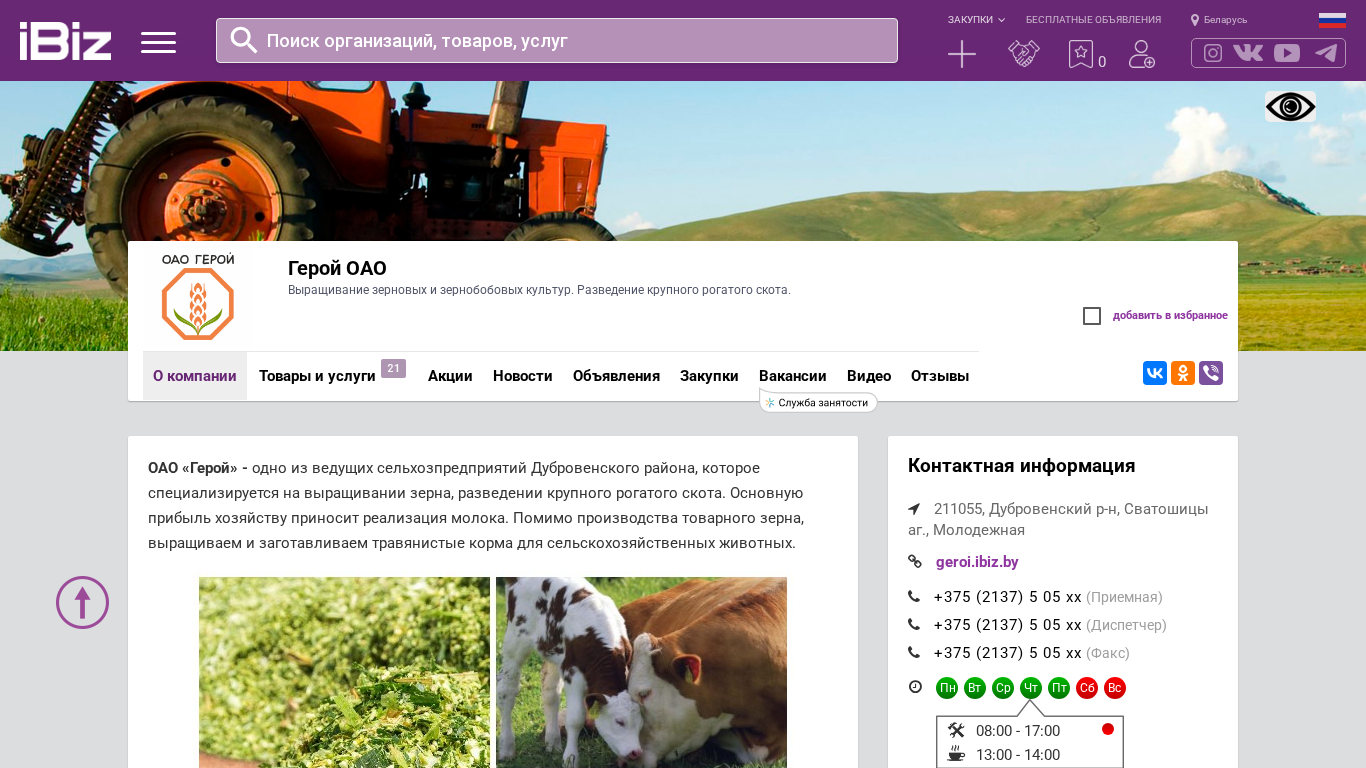Image resolution: width=1366 pixels, height=768 pixels.
Task: Select the Thursday (Чт) schedule day
Action: tap(1031, 688)
